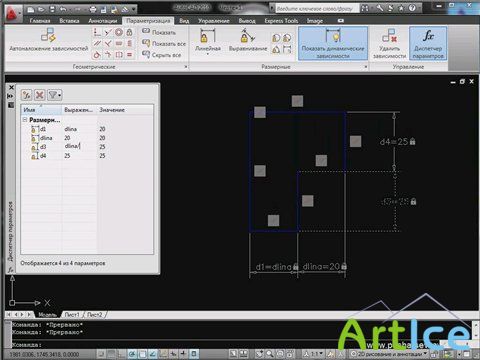Select the Fix (padlock) geometric constraint icon
The image size is (480, 360).
point(129,32)
